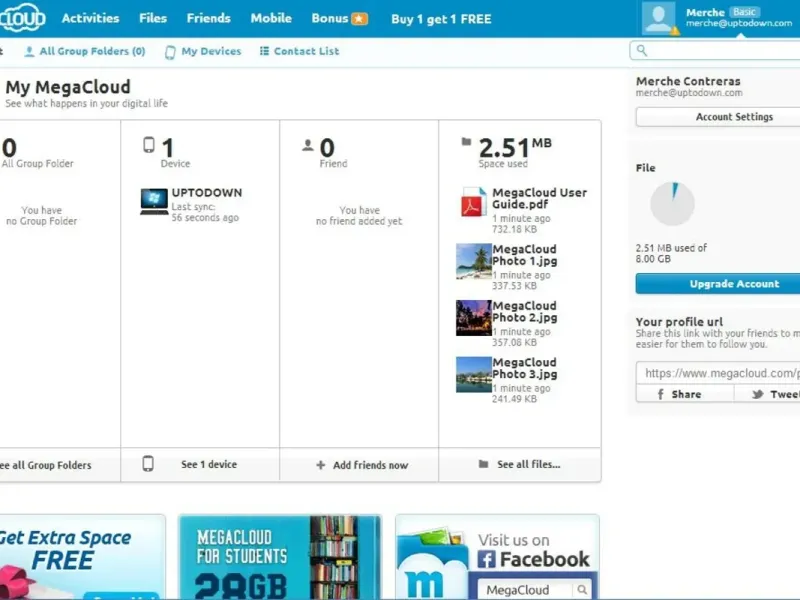
Task: Click the Twitter bird icon
Action: point(758,394)
